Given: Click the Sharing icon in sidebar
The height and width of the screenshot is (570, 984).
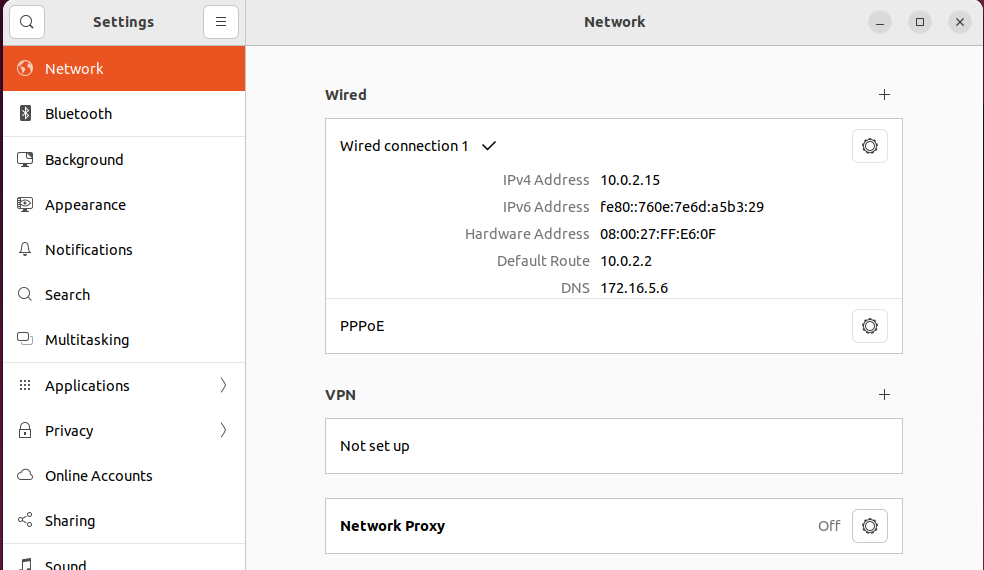Looking at the screenshot, I should pos(26,521).
